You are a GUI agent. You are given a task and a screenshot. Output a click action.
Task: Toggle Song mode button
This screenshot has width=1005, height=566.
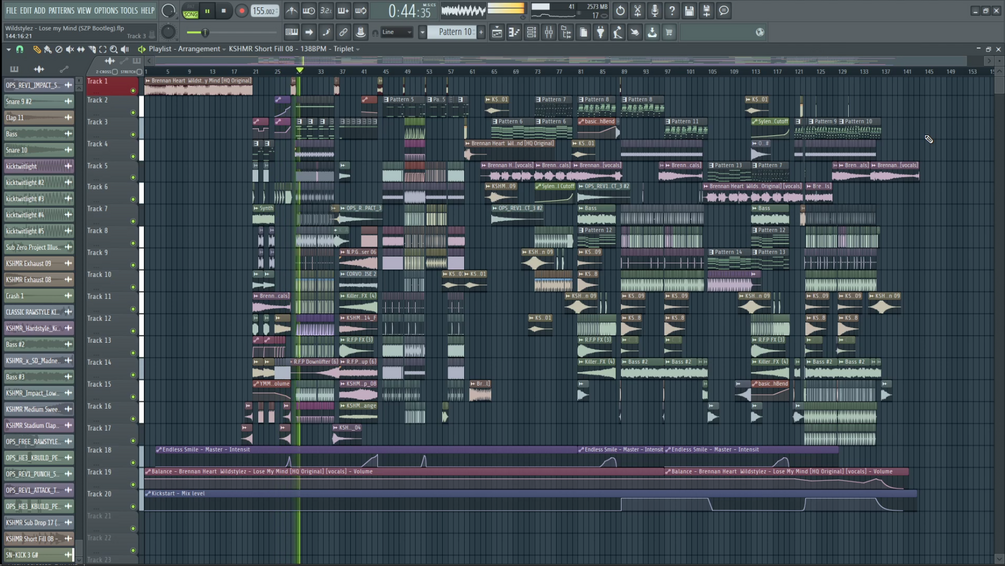coord(190,12)
